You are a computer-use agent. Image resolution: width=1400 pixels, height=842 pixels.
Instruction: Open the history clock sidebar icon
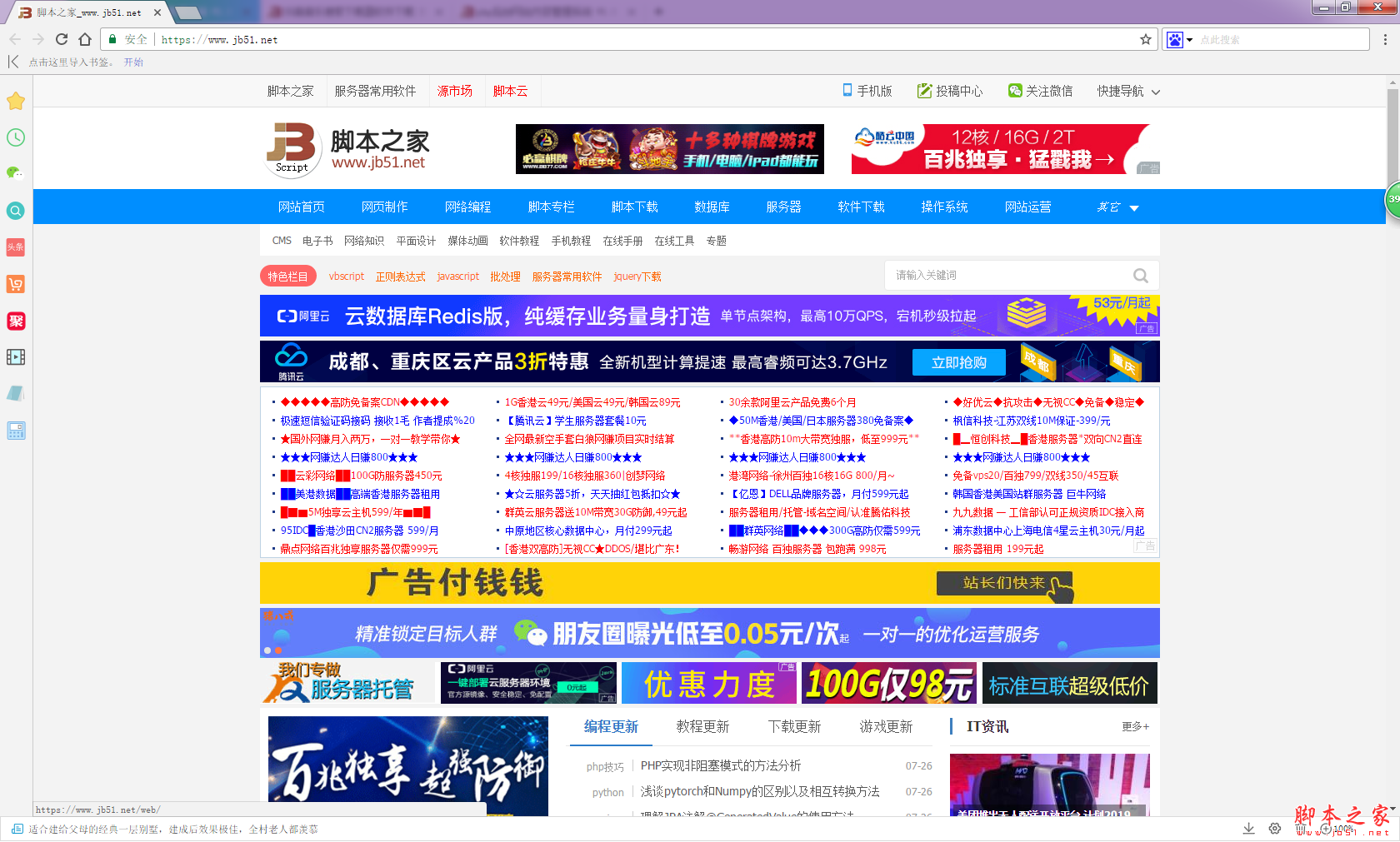(16, 137)
